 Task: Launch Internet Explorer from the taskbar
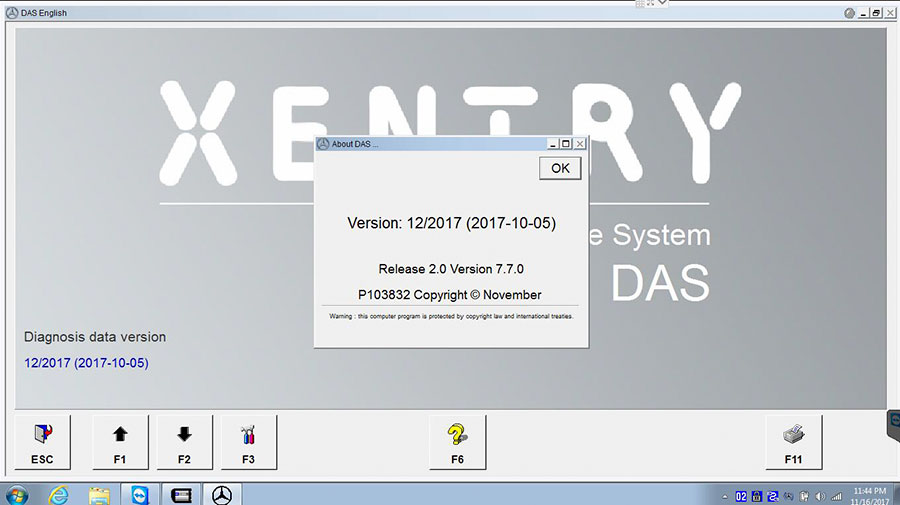58,495
